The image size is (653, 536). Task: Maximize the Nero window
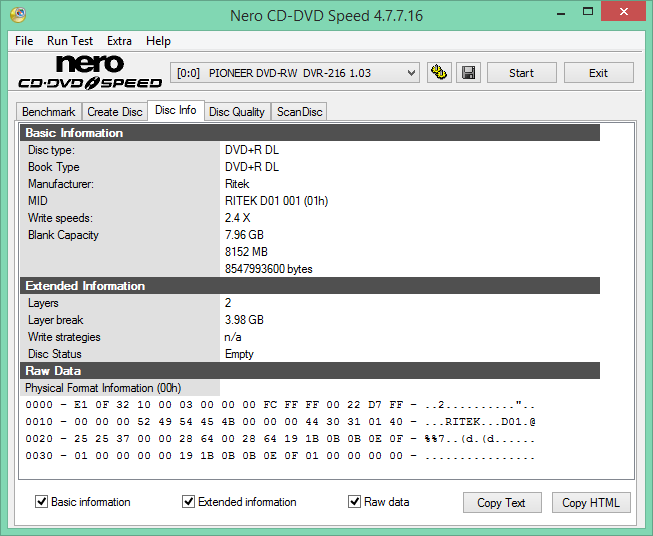tap(588, 12)
